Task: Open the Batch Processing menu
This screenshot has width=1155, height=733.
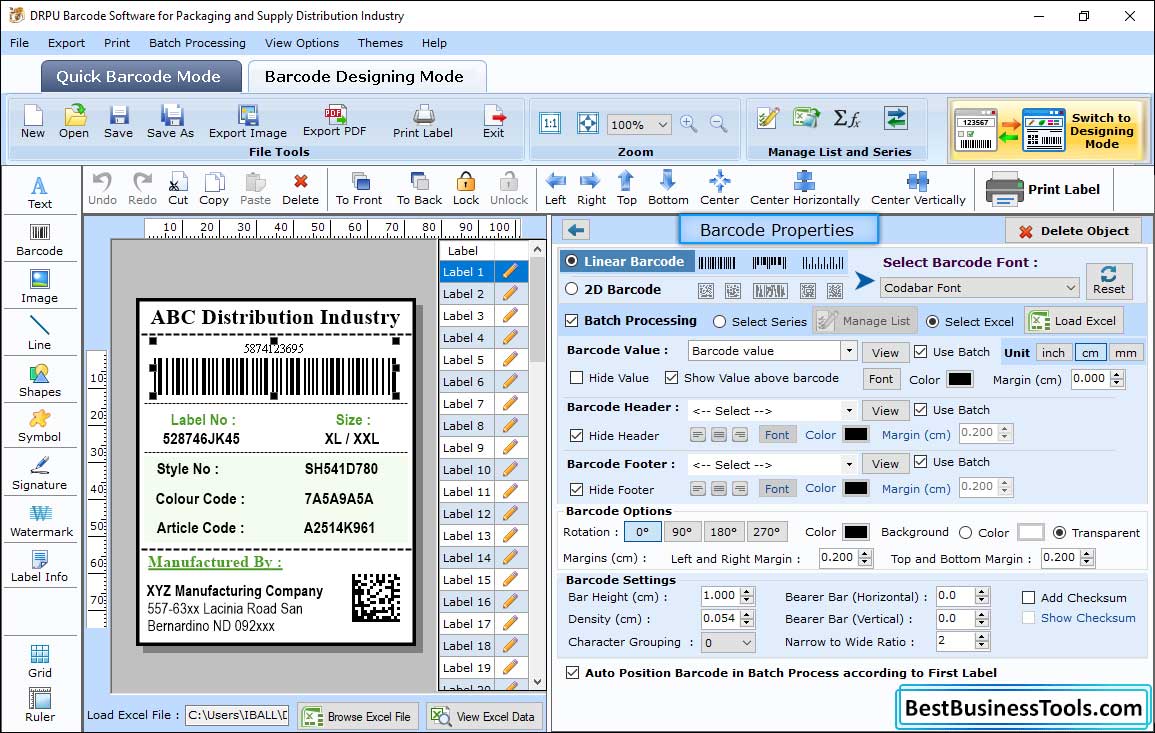Action: [197, 43]
